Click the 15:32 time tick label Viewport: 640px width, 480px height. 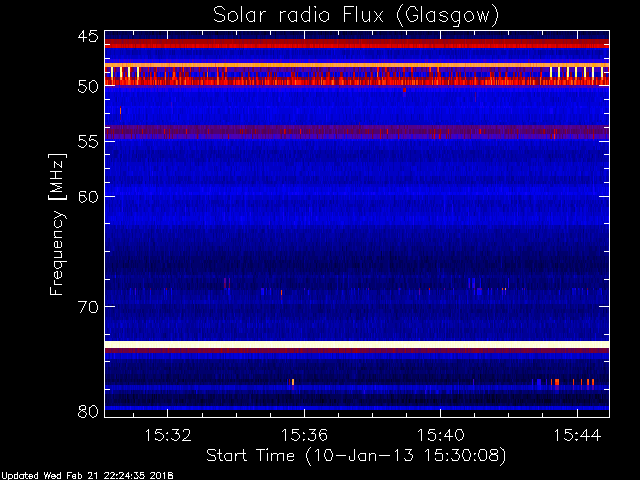(168, 435)
